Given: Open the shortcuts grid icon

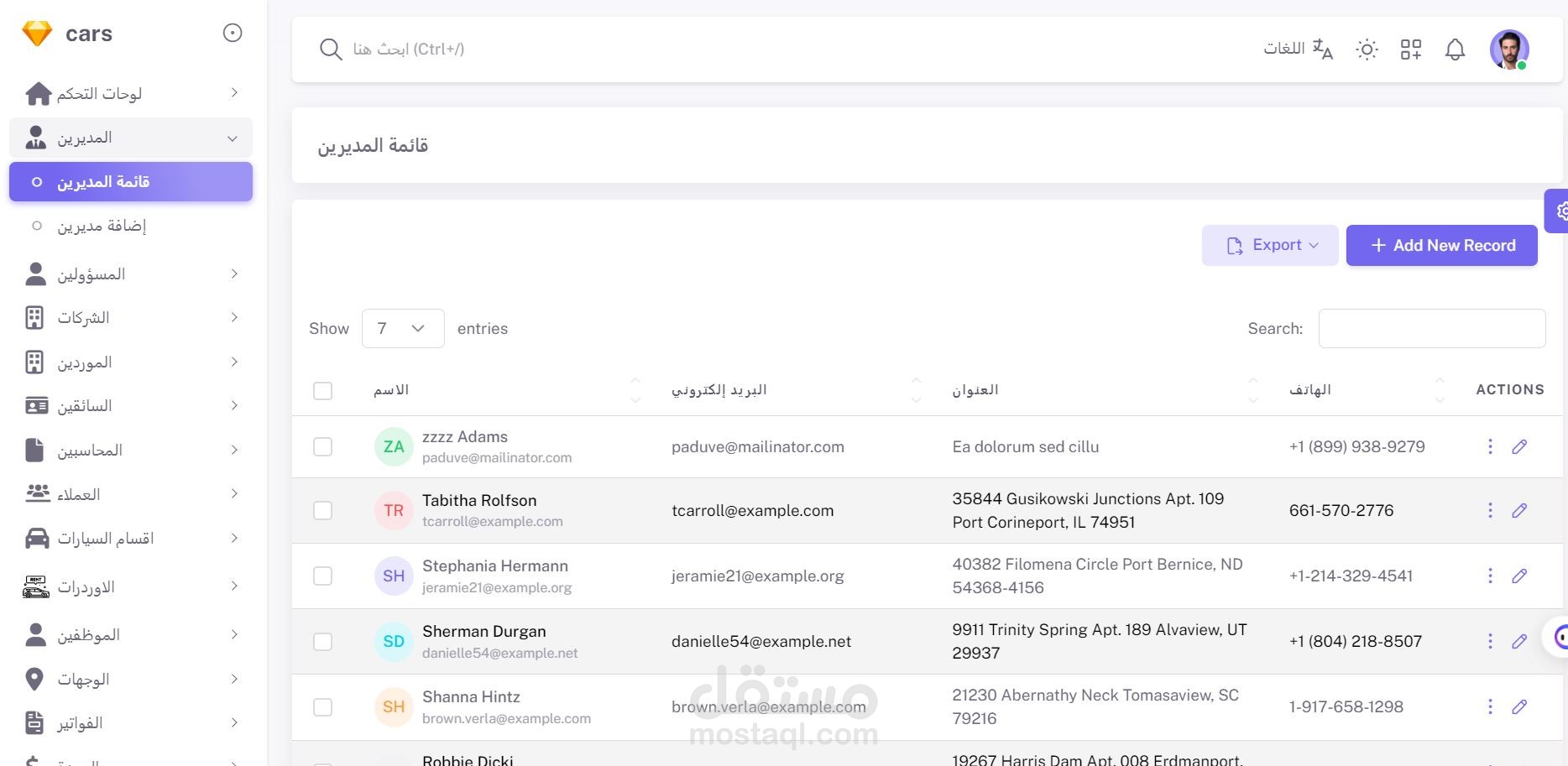Looking at the screenshot, I should click(1411, 50).
